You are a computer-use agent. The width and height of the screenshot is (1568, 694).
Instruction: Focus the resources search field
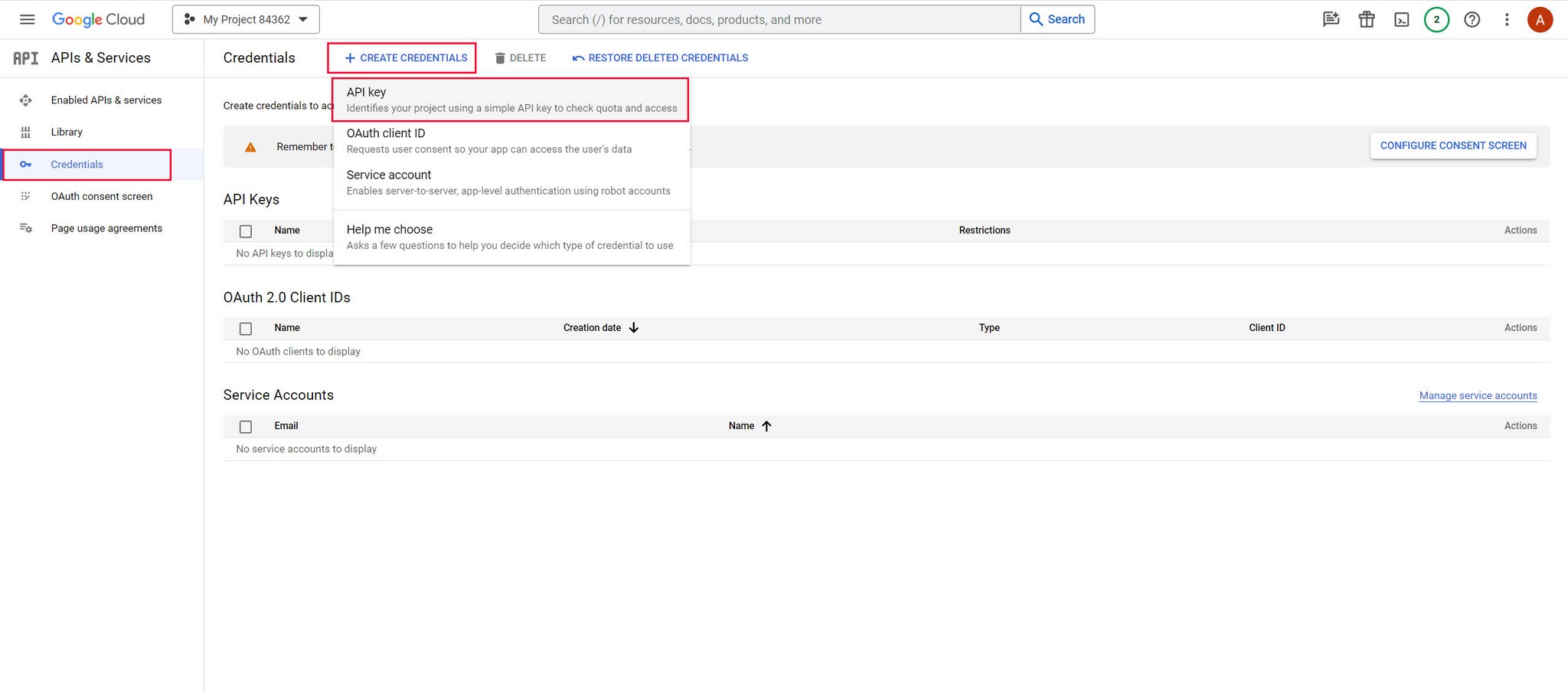tap(779, 19)
